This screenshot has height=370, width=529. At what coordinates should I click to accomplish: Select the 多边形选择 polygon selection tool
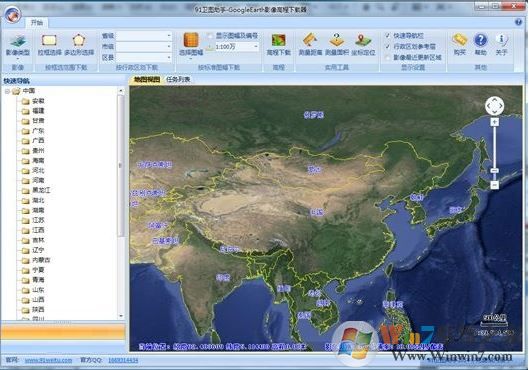pyautogui.click(x=79, y=45)
